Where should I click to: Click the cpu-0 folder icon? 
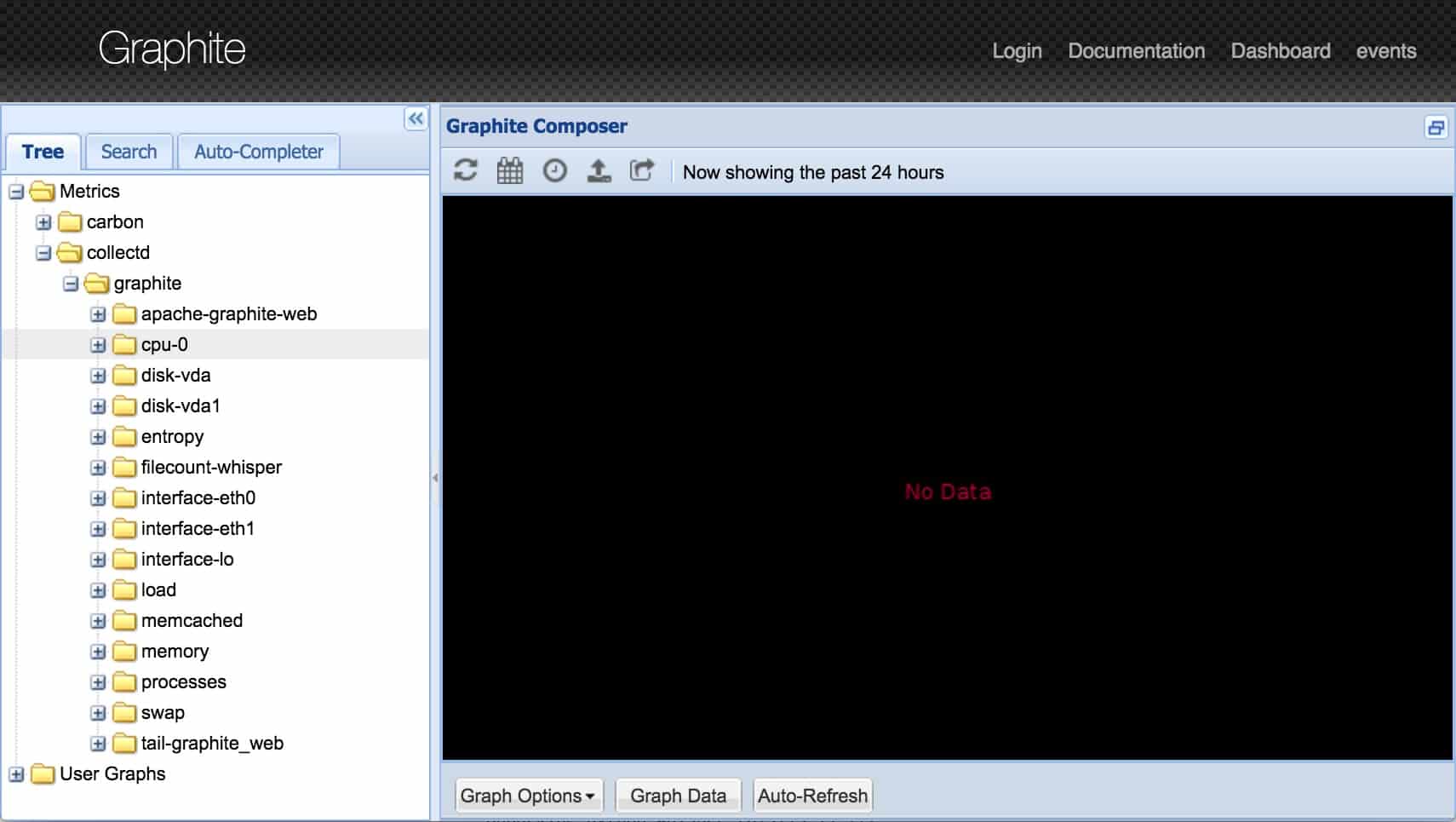[124, 344]
